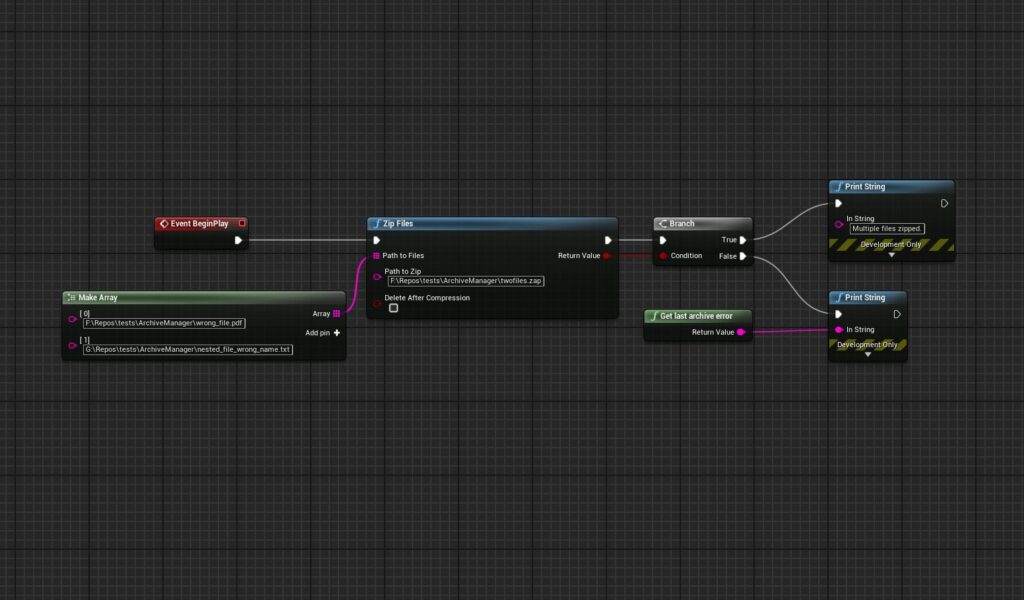The width and height of the screenshot is (1024, 600).
Task: Click the Make Array output Array pin
Action: [337, 313]
